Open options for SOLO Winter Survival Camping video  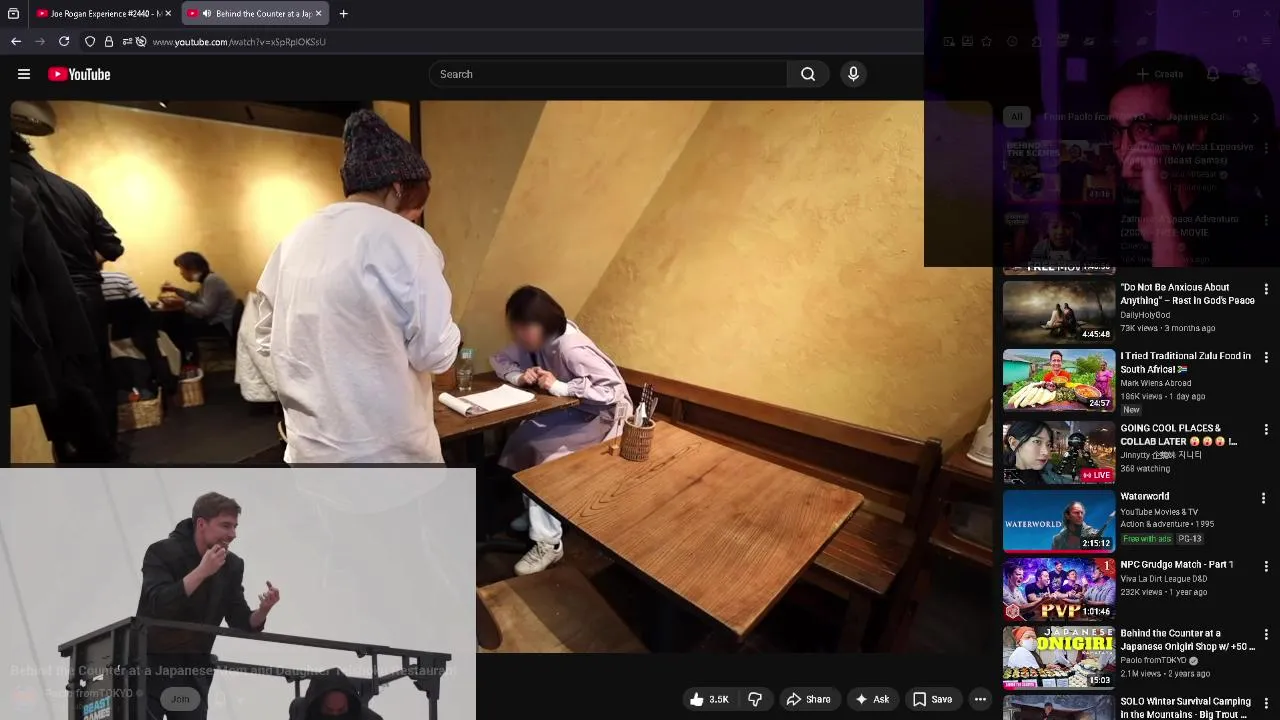pos(1266,703)
